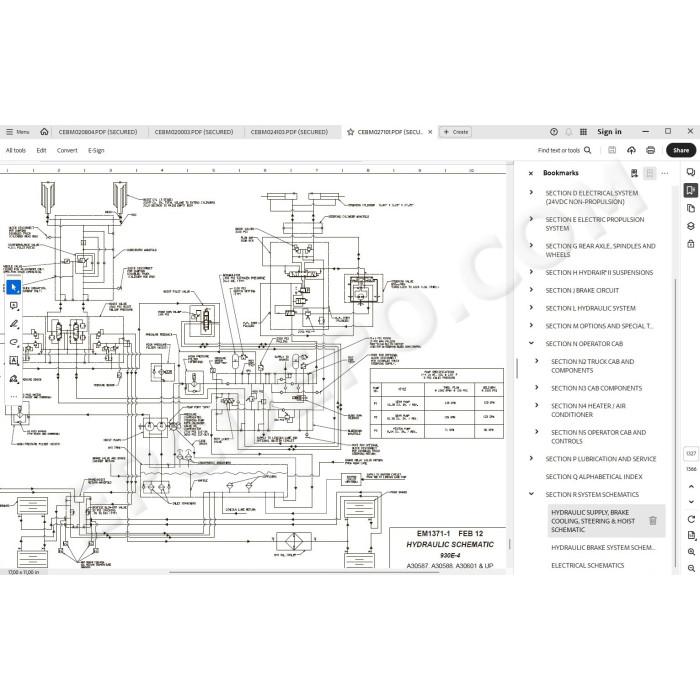Click the Find text or tools field
Viewport: 700px width, 700px height.
point(559,150)
